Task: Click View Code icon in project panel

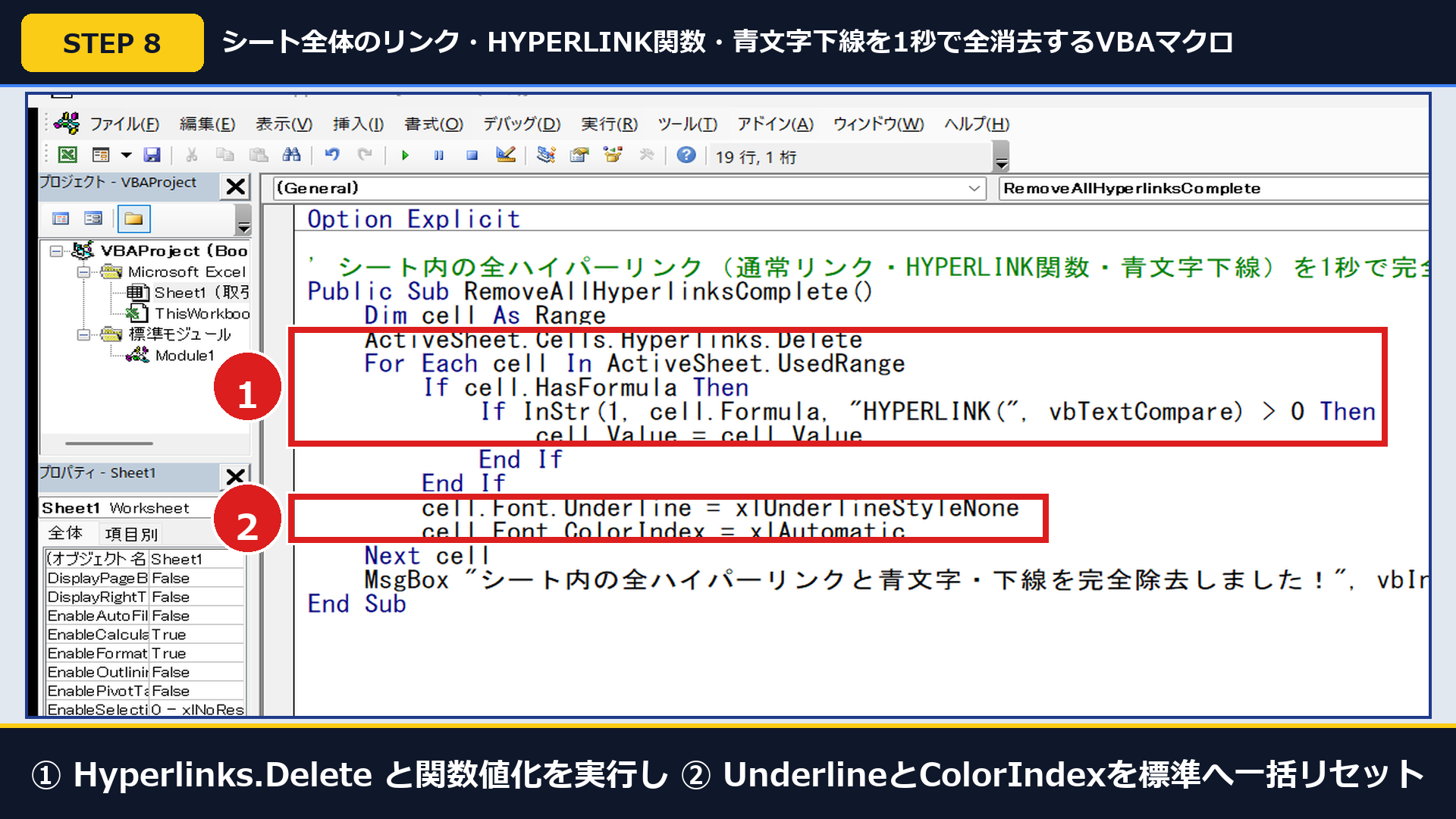Action: click(61, 219)
